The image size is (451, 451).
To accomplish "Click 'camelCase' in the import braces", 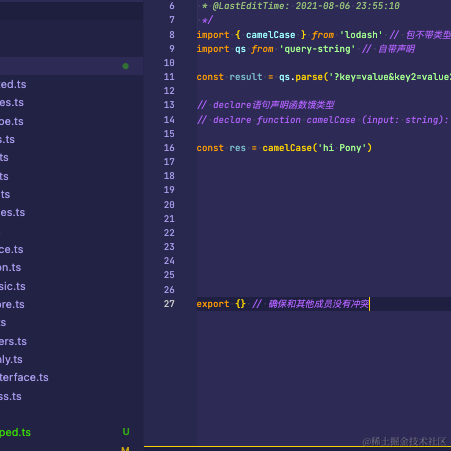I will pos(271,35).
